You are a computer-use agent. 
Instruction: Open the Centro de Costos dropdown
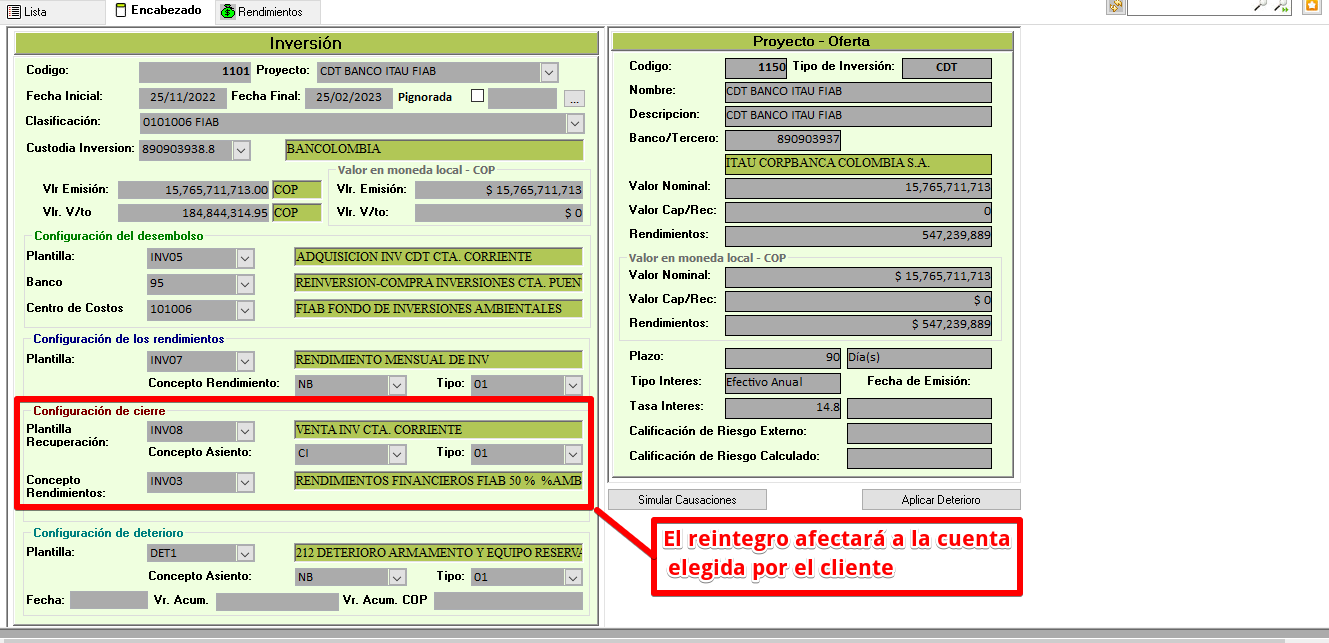246,310
